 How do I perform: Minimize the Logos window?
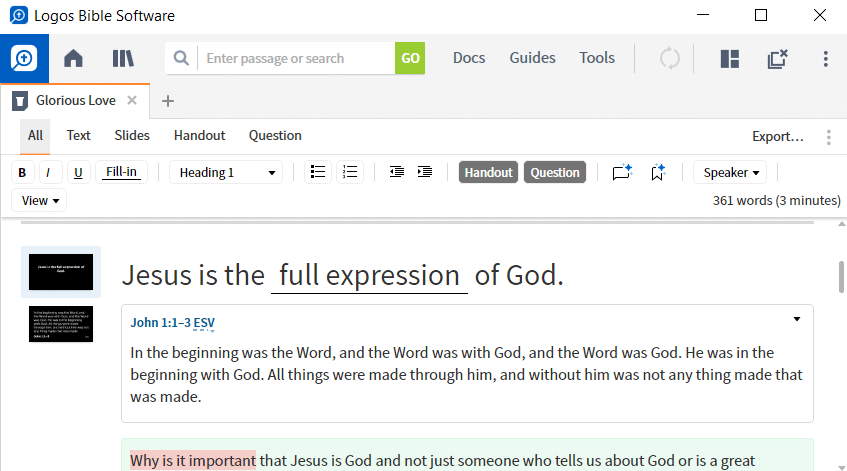pyautogui.click(x=703, y=15)
